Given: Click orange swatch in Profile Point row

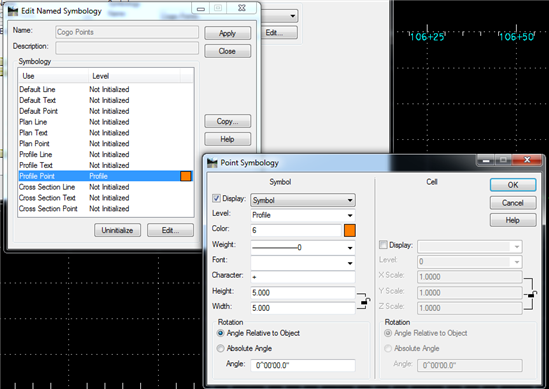Looking at the screenshot, I should (x=186, y=176).
